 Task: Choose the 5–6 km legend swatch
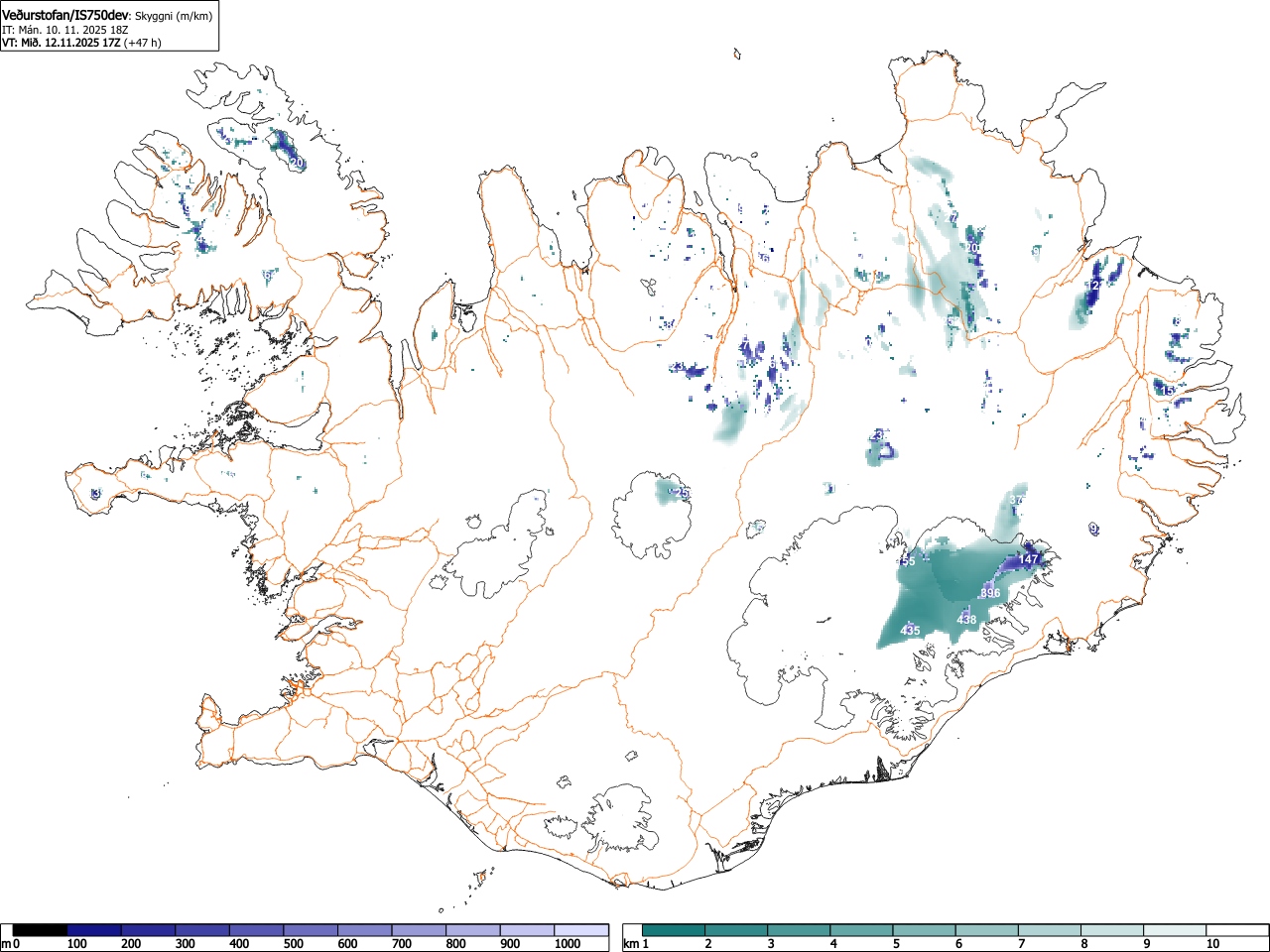pos(924,930)
